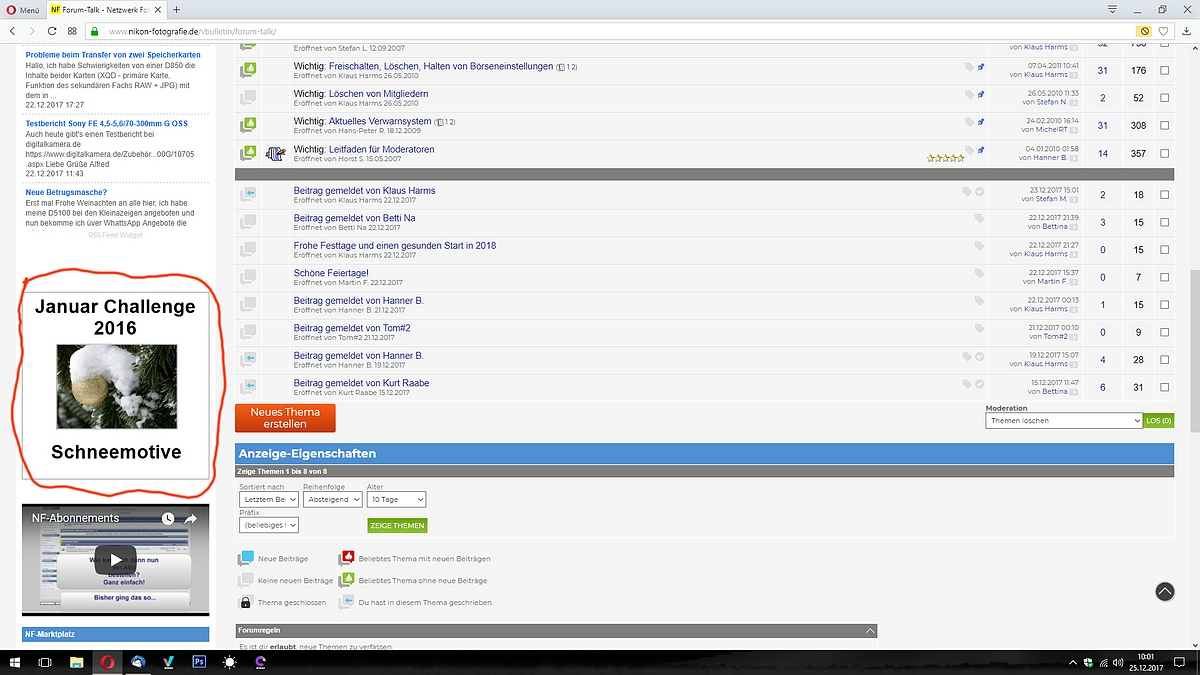Play the NF-Abonnements video
The width and height of the screenshot is (1200, 675).
[116, 560]
